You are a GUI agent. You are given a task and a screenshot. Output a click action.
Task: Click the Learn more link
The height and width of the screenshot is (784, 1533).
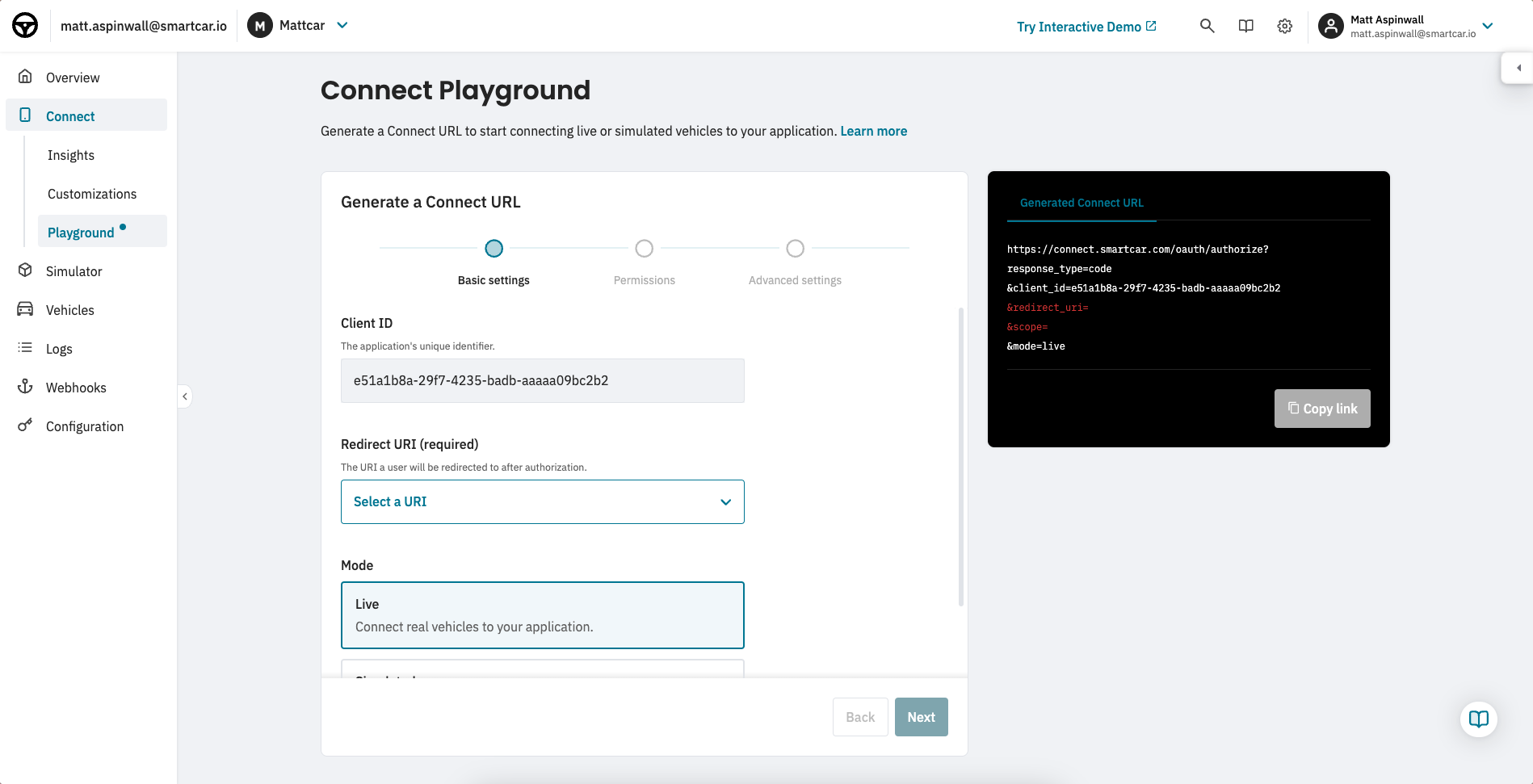tap(873, 131)
